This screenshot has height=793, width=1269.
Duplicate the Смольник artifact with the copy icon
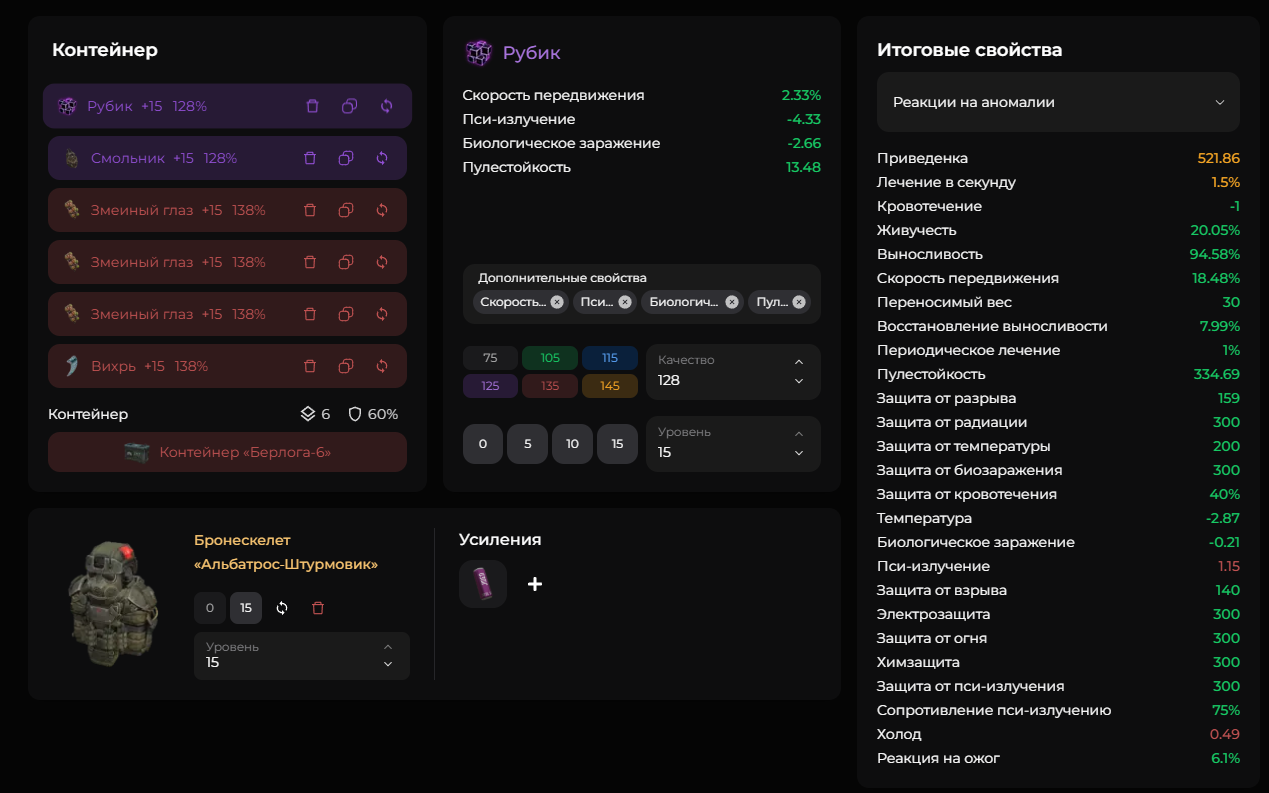(x=346, y=158)
